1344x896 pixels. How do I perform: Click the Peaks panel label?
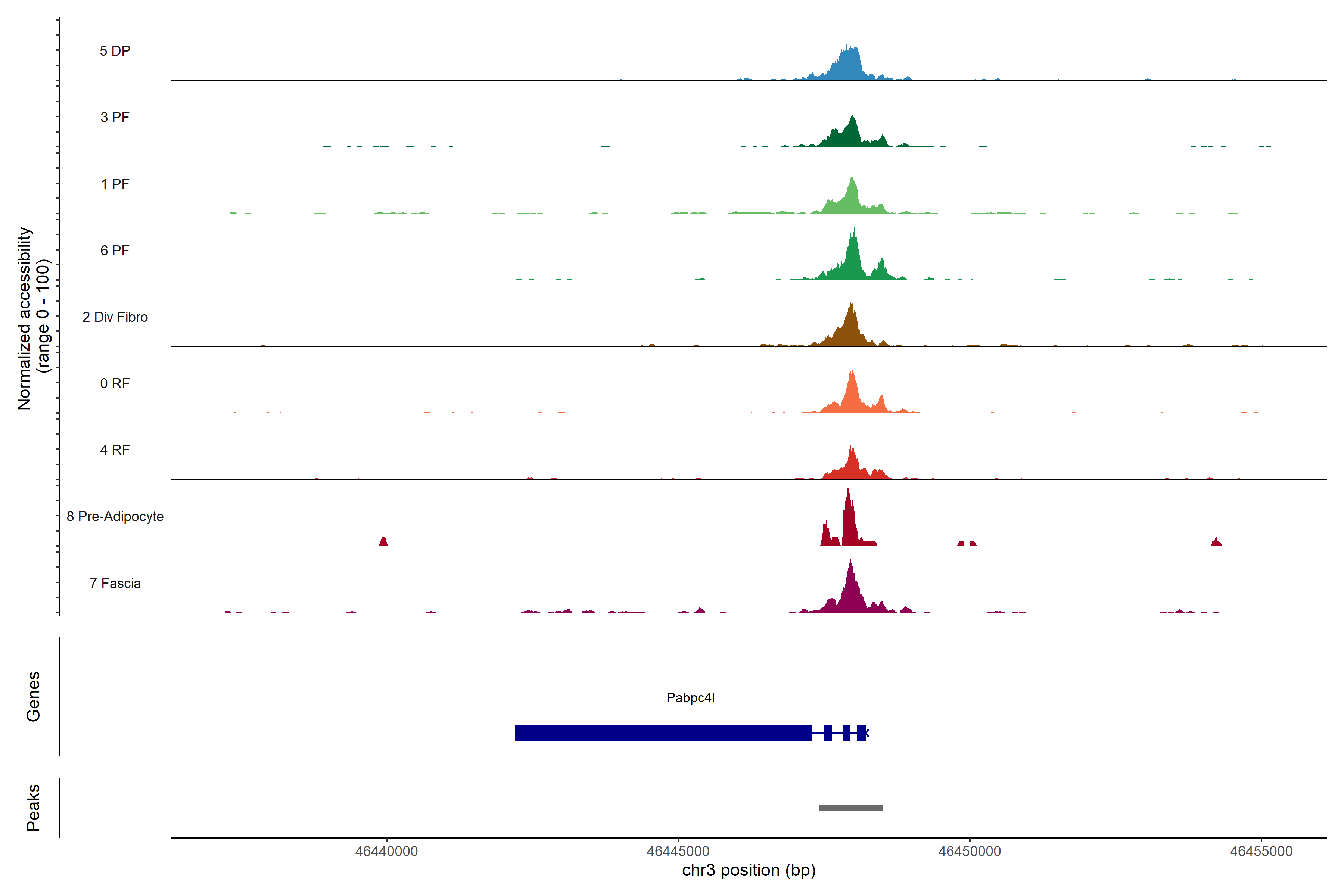pos(33,808)
